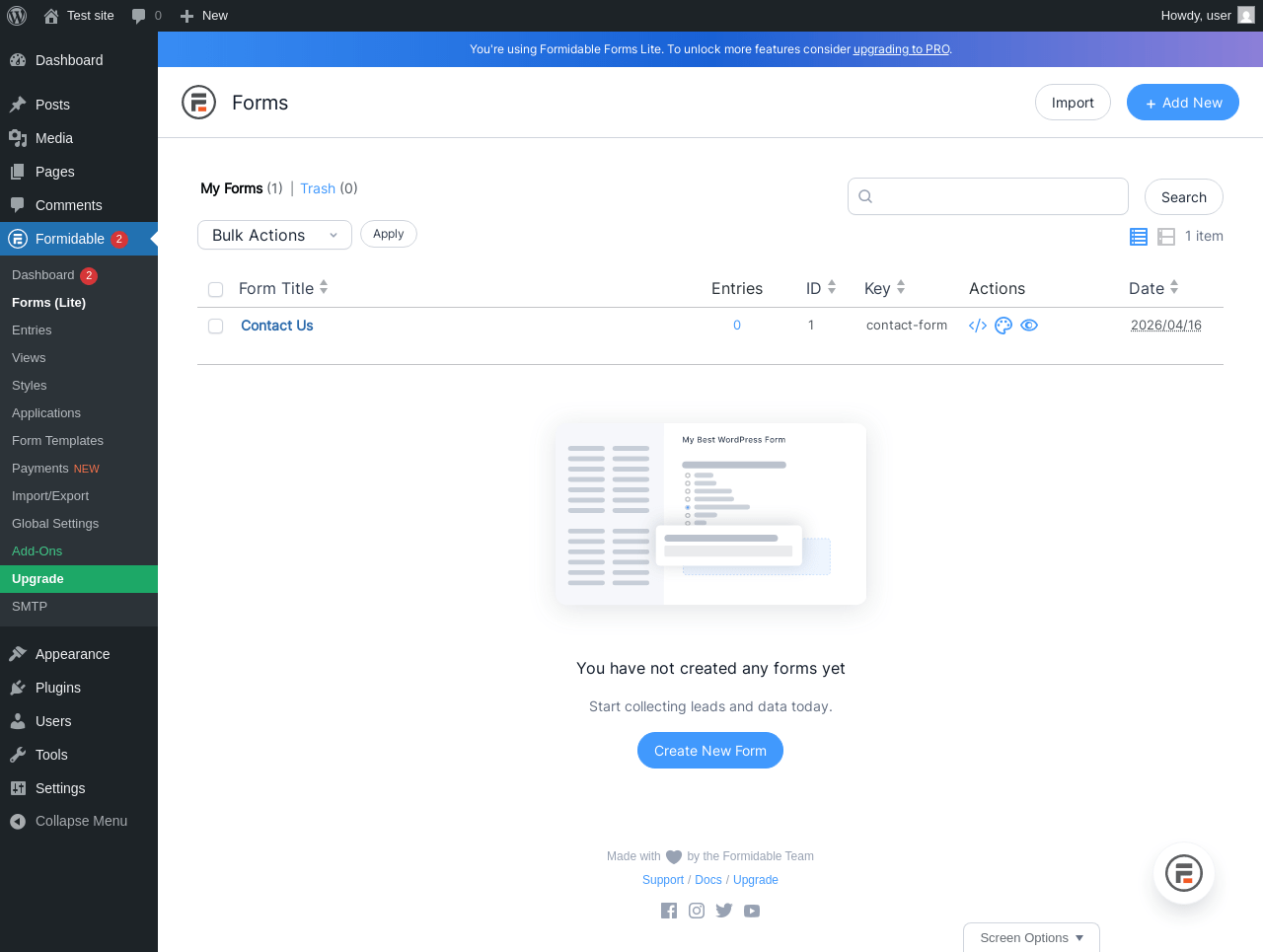Click the Formidable logo beside Forms heading
Image resolution: width=1263 pixels, height=952 pixels.
(x=198, y=102)
